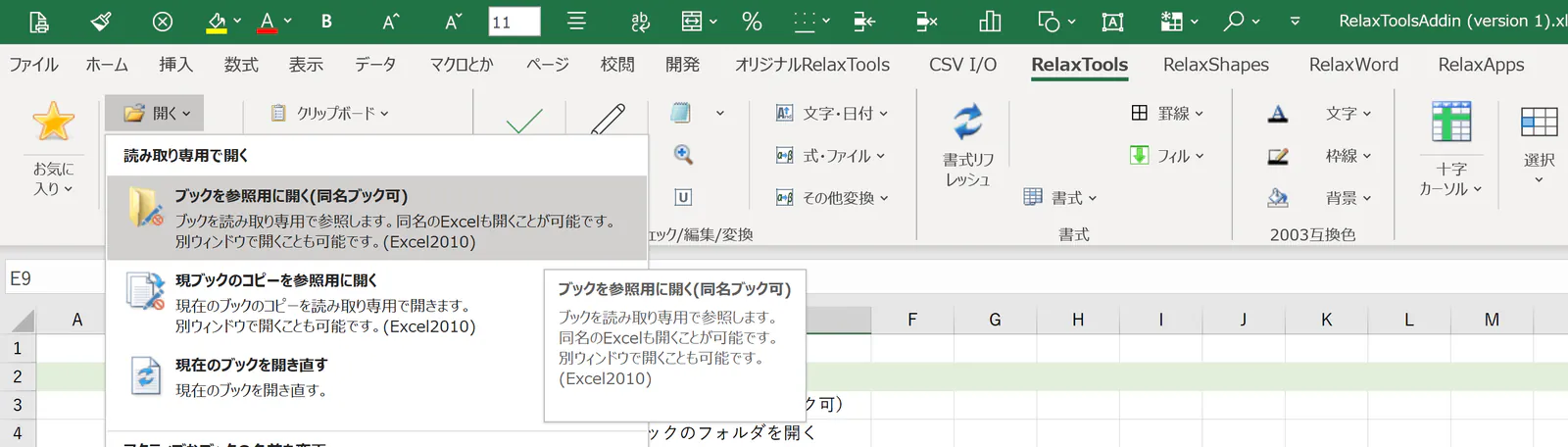Click the font size box showing 11
The width and height of the screenshot is (1568, 447).
(514, 22)
